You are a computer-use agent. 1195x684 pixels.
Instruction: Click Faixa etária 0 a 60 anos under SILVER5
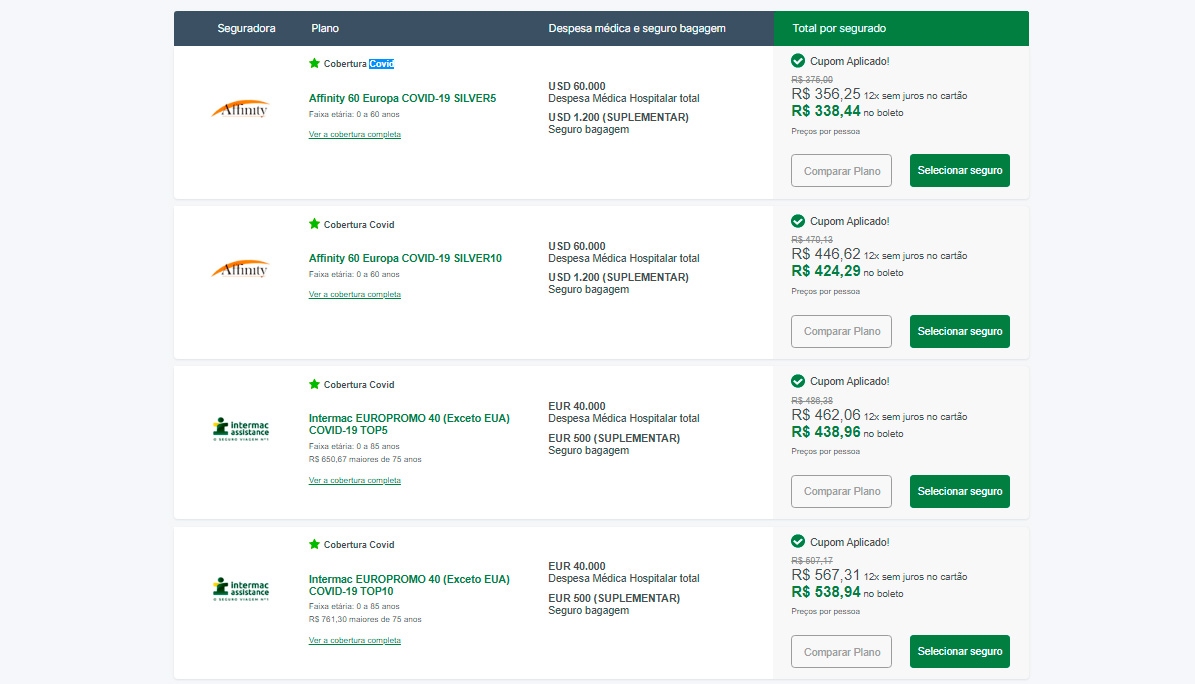point(354,114)
